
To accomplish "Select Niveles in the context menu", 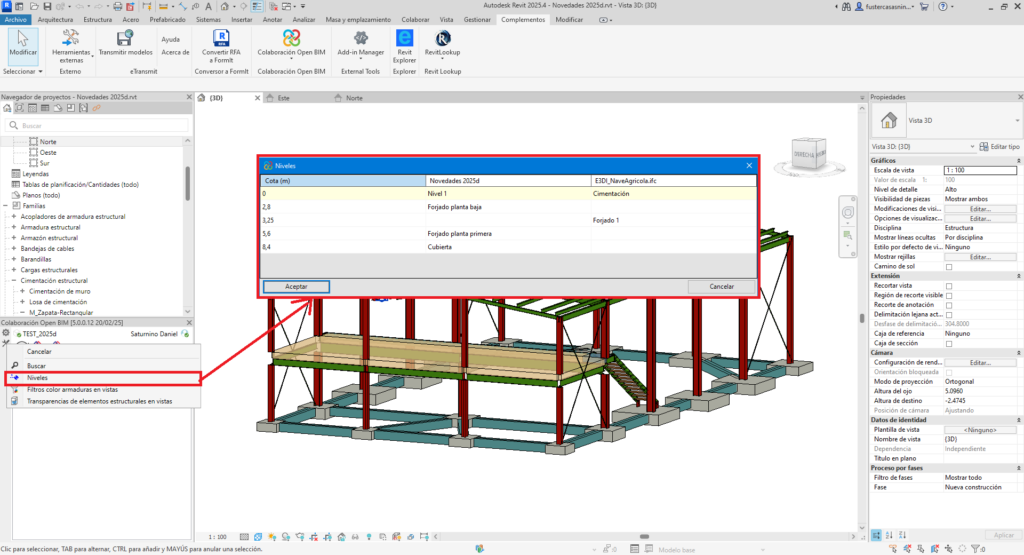I will (x=38, y=379).
